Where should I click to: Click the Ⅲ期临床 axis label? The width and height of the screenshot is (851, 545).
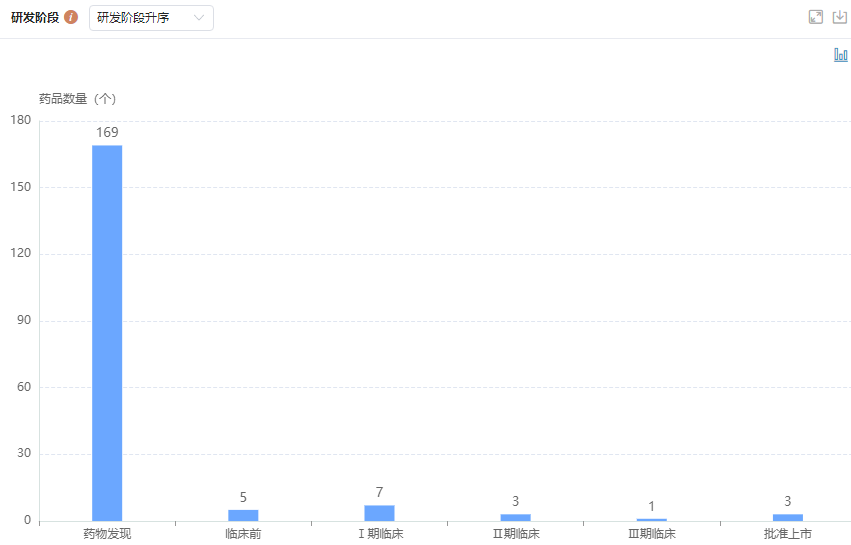tap(652, 534)
